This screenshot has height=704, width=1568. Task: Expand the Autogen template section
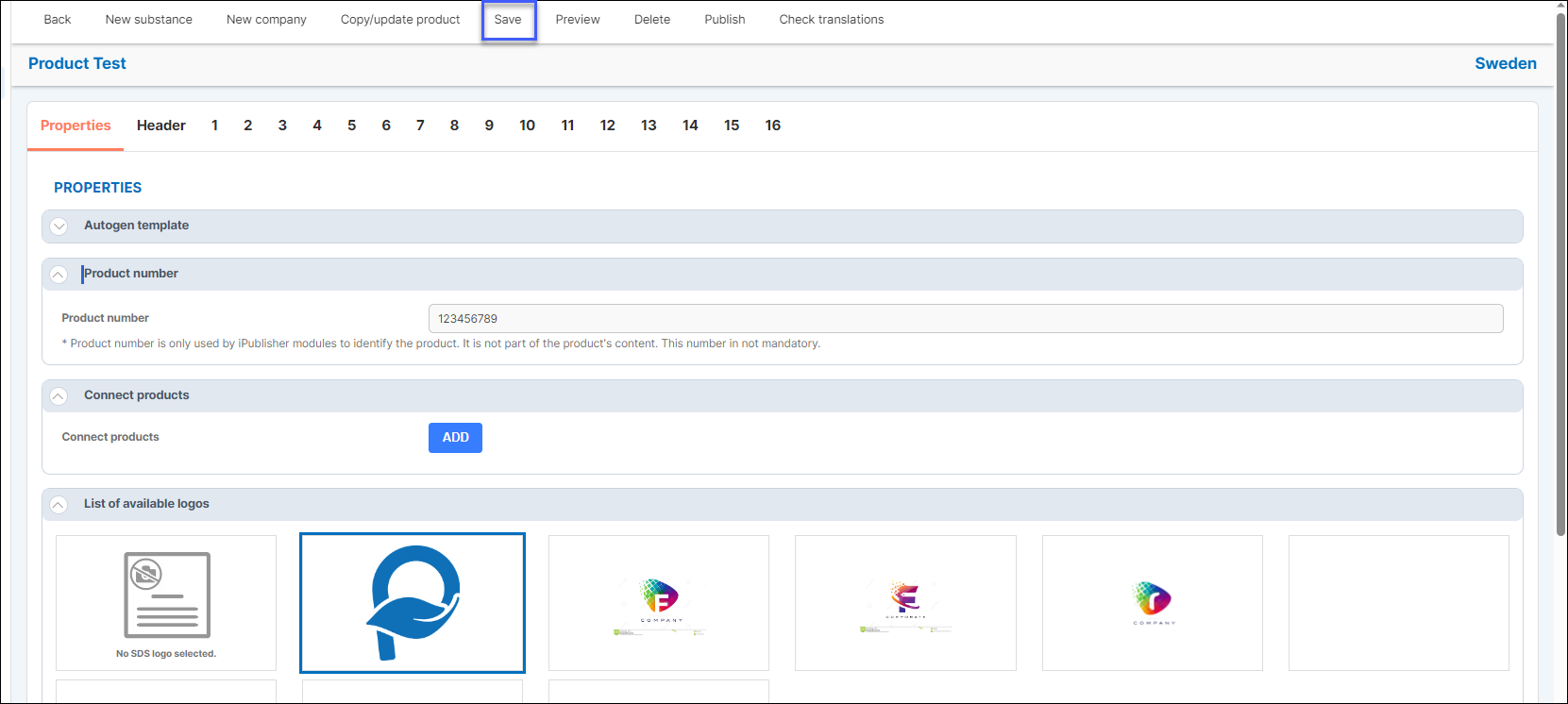59,226
